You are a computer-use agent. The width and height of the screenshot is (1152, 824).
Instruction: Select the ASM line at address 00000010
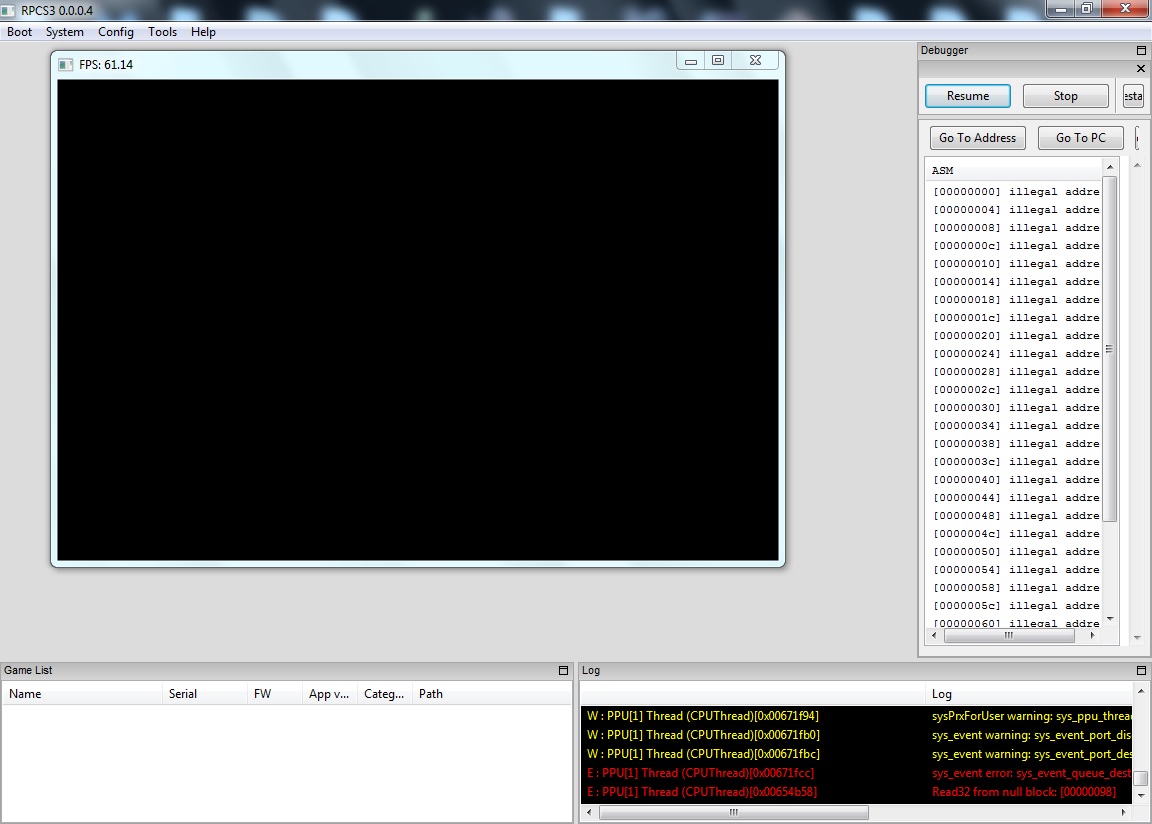1015,264
